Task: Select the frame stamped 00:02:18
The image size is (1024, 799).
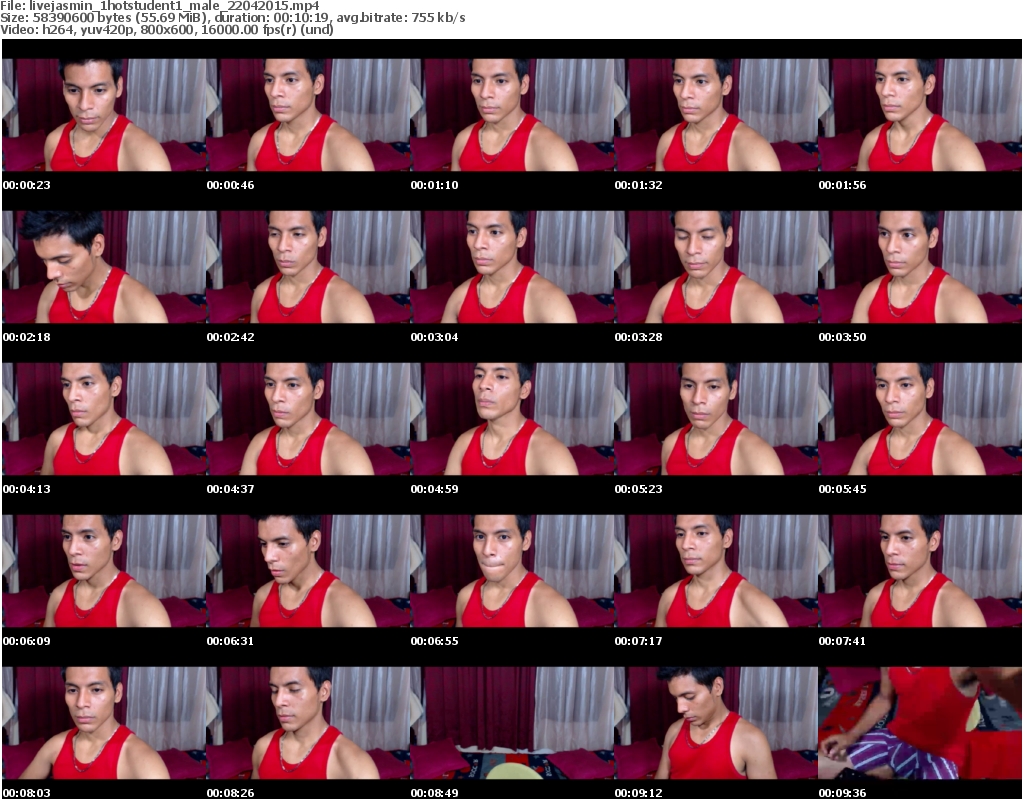Action: [x=104, y=267]
